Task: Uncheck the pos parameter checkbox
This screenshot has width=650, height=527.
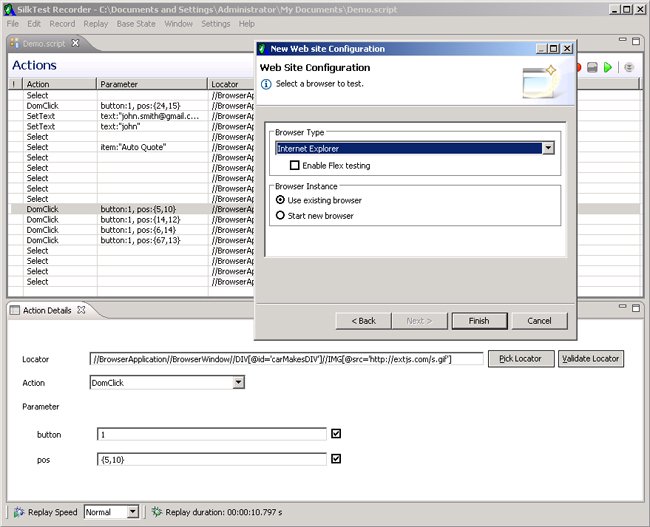Action: (336, 459)
